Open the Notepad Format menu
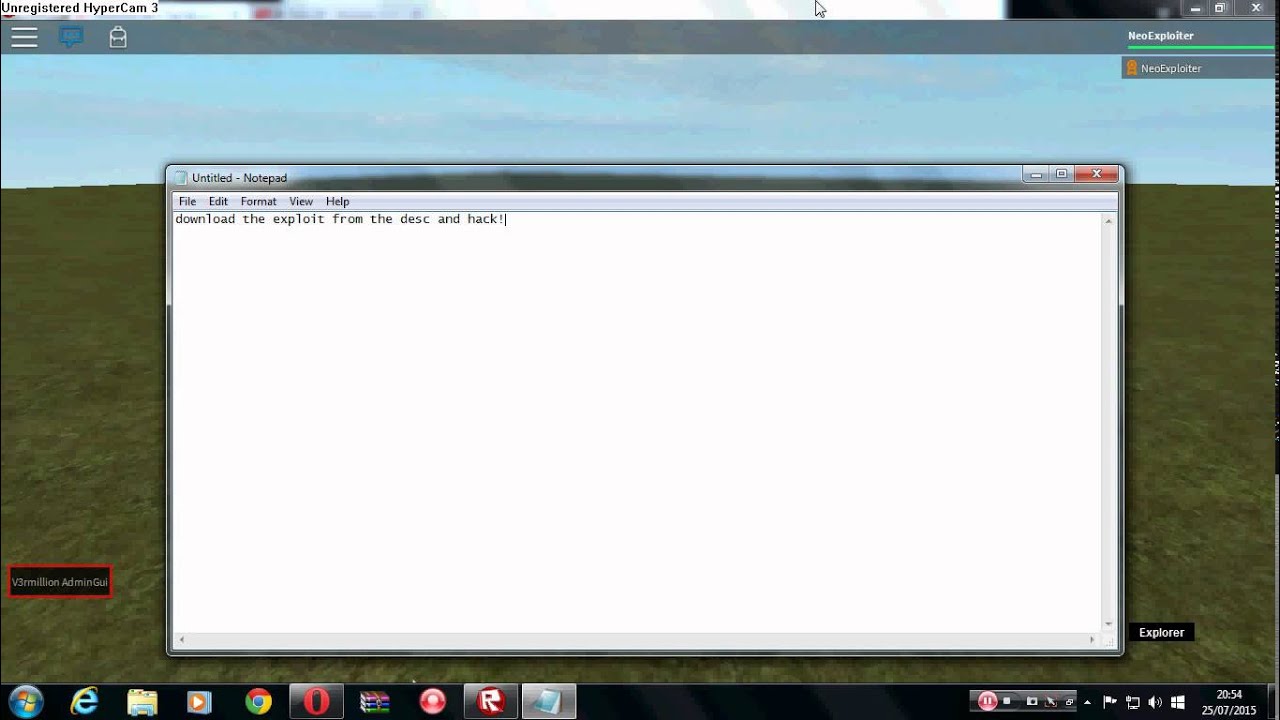Screen dimensions: 1280x720 coord(258,201)
